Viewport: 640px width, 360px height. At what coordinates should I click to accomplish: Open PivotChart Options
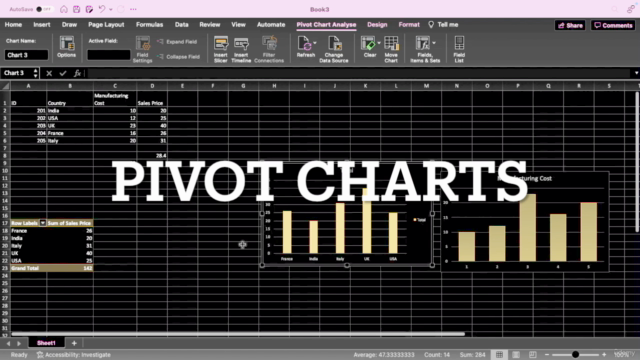67,47
